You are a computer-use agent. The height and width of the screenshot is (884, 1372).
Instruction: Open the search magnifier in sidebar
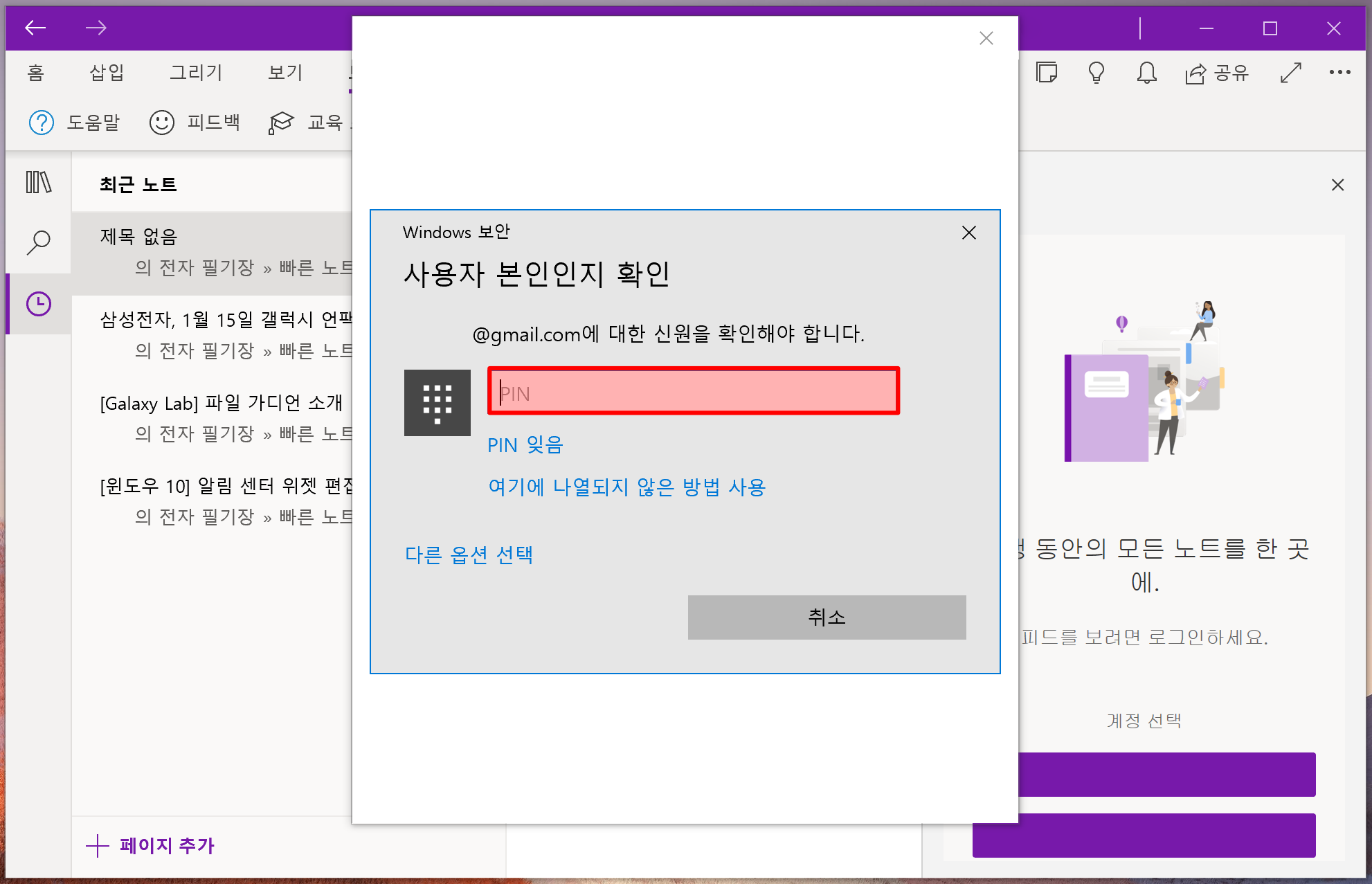(38, 242)
